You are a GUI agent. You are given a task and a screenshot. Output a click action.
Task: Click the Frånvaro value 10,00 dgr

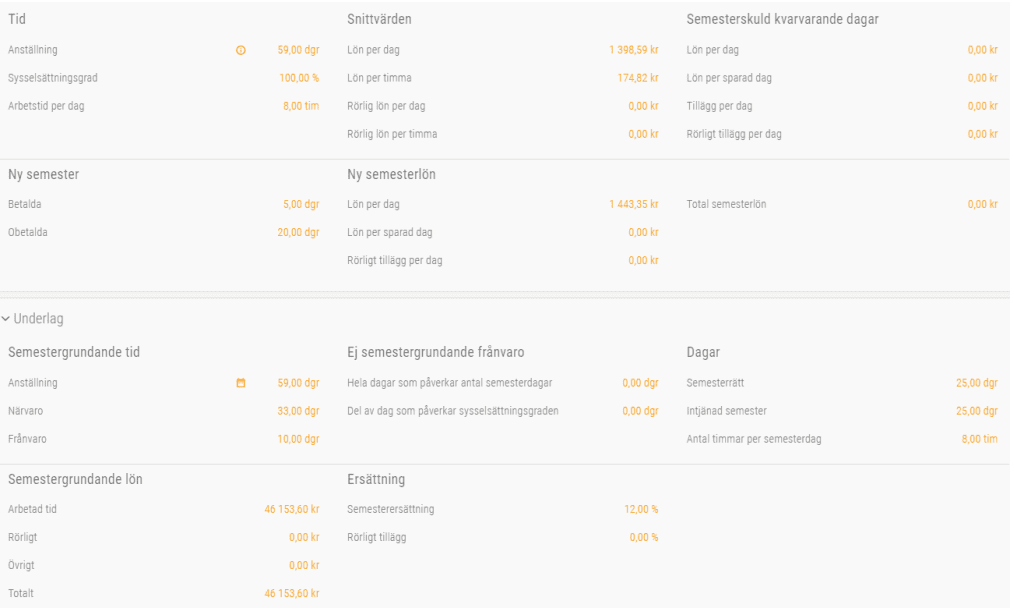(298, 439)
